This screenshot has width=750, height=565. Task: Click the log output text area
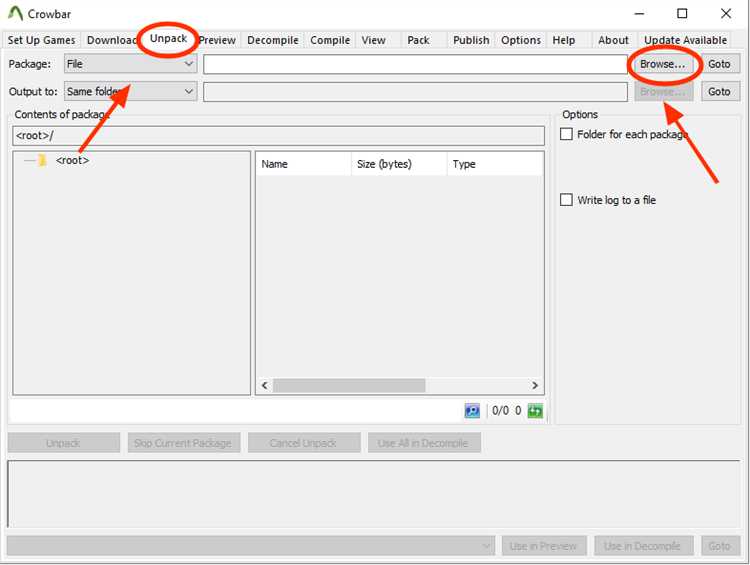coord(374,494)
